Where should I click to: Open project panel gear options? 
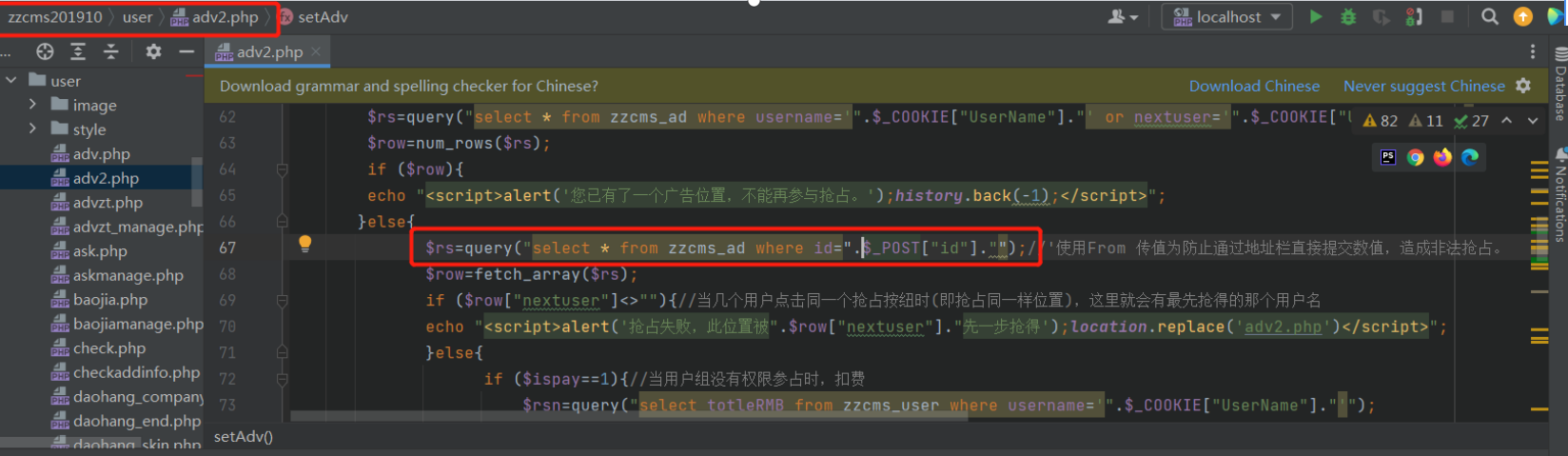click(x=153, y=51)
